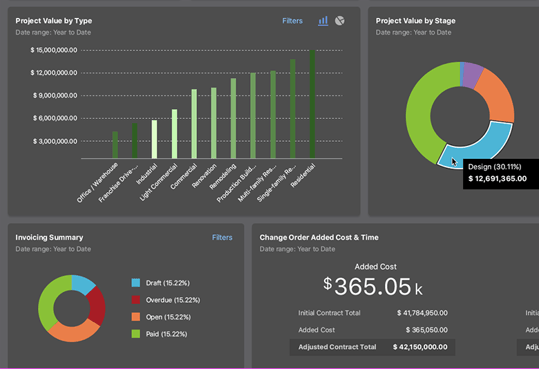Open Filters for Invoicing Summary
The width and height of the screenshot is (539, 369).
tap(222, 238)
